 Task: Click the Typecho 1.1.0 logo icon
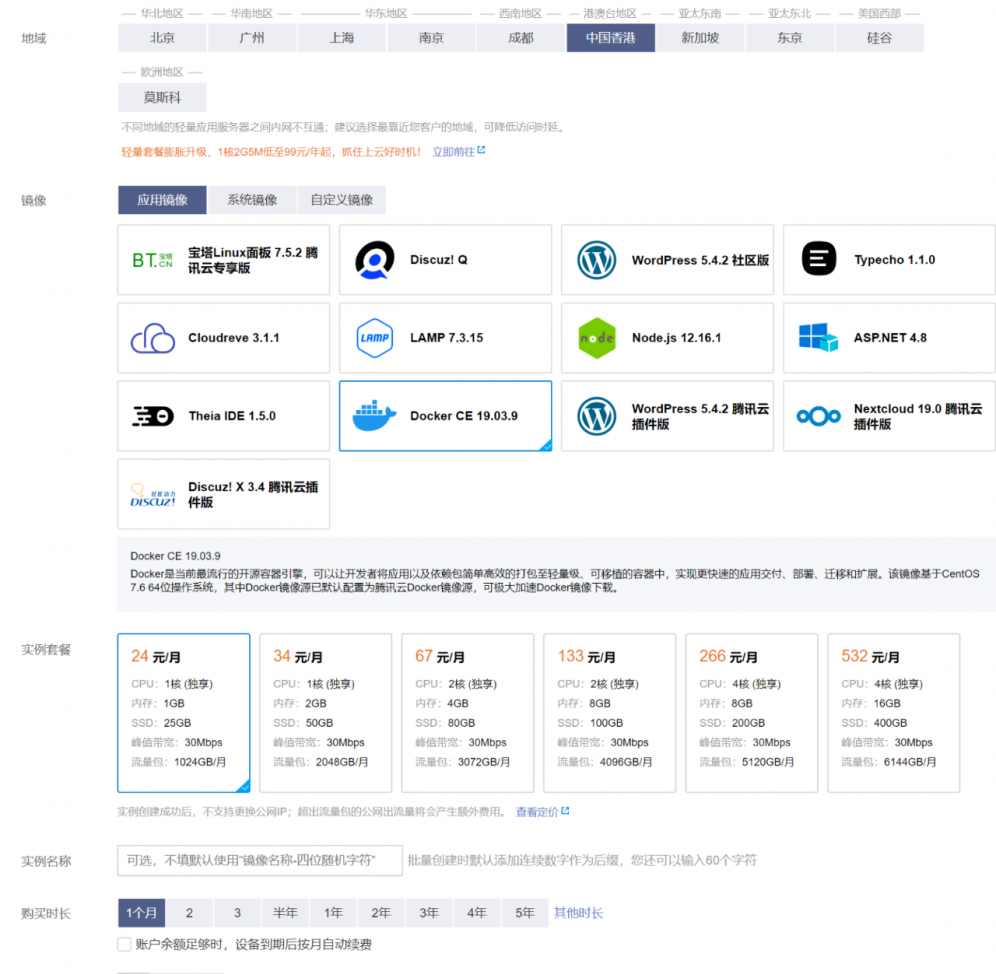coord(819,259)
